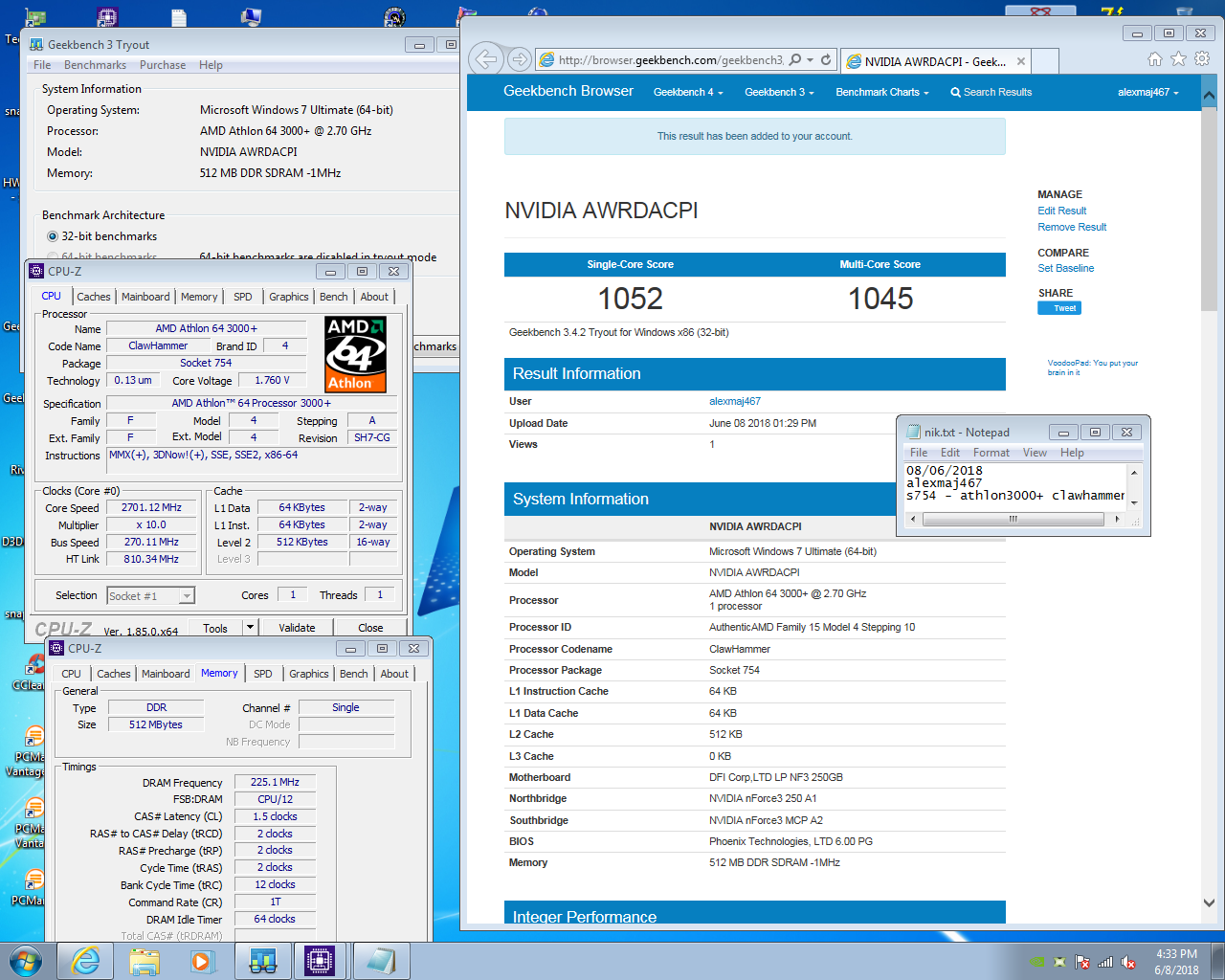1225x980 pixels.
Task: Refresh the Geekbench browser page
Action: [x=826, y=59]
